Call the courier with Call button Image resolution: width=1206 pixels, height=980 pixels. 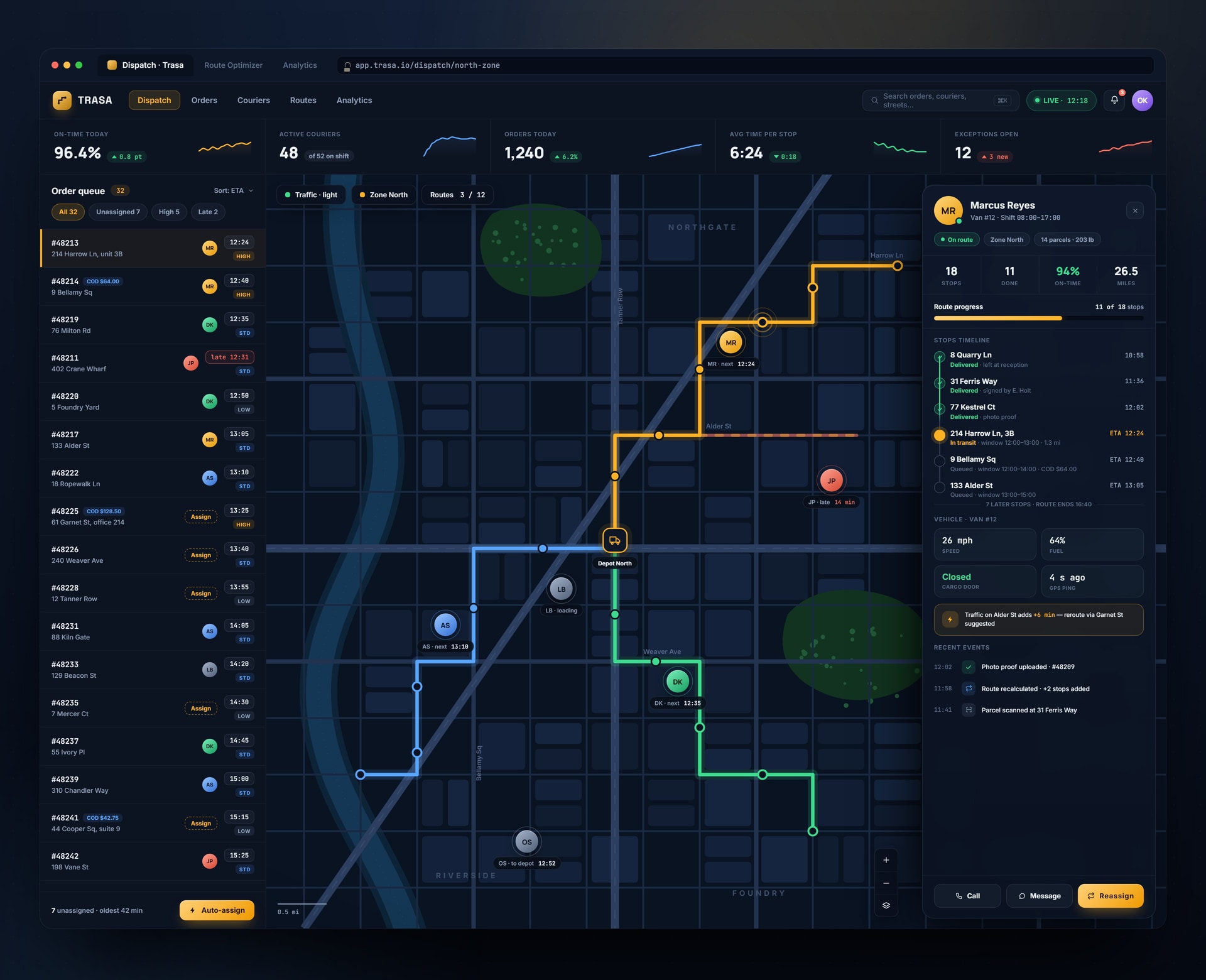coord(967,896)
